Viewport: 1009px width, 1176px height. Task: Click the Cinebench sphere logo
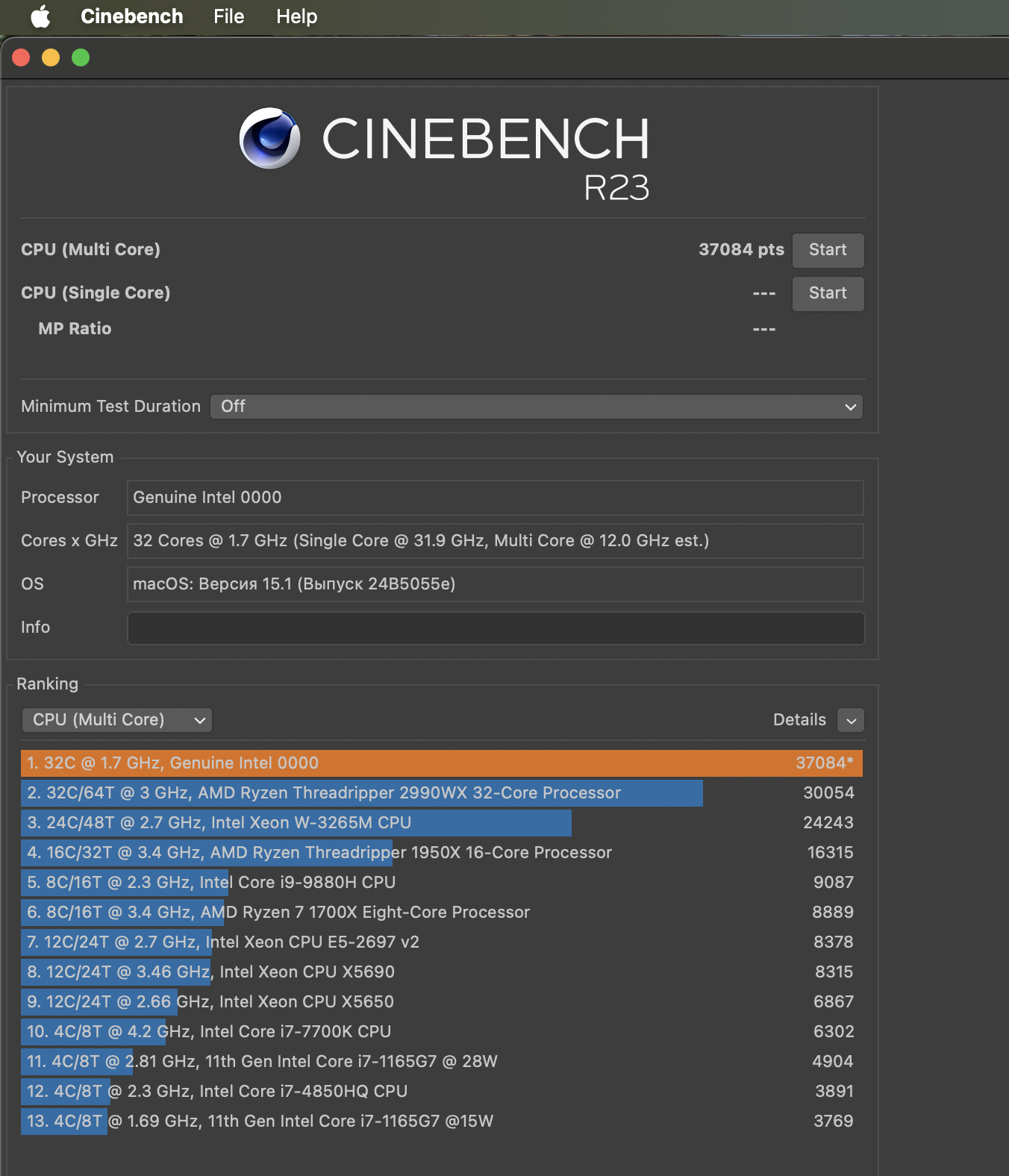[x=269, y=139]
